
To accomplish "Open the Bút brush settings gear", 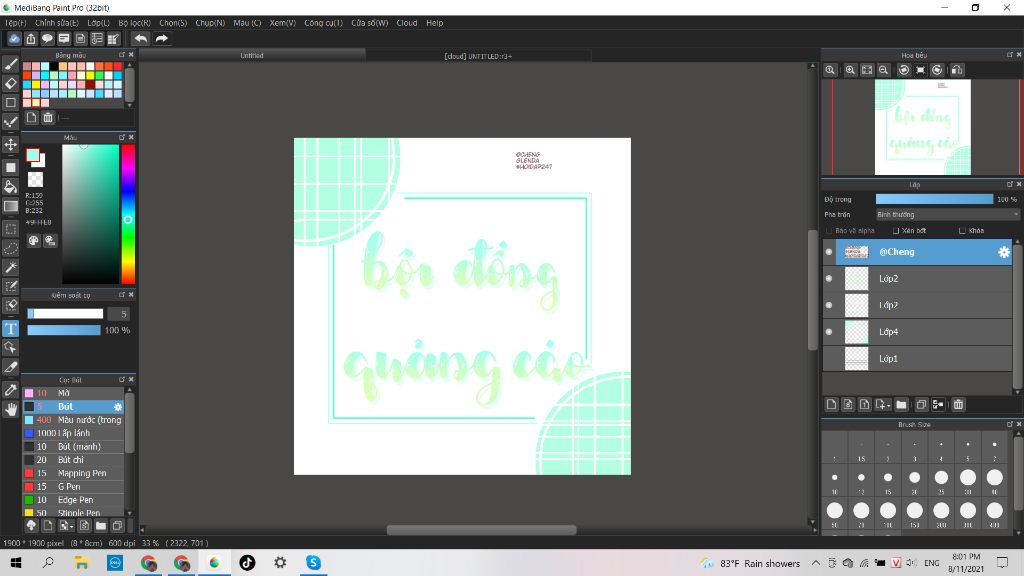I will coord(118,406).
